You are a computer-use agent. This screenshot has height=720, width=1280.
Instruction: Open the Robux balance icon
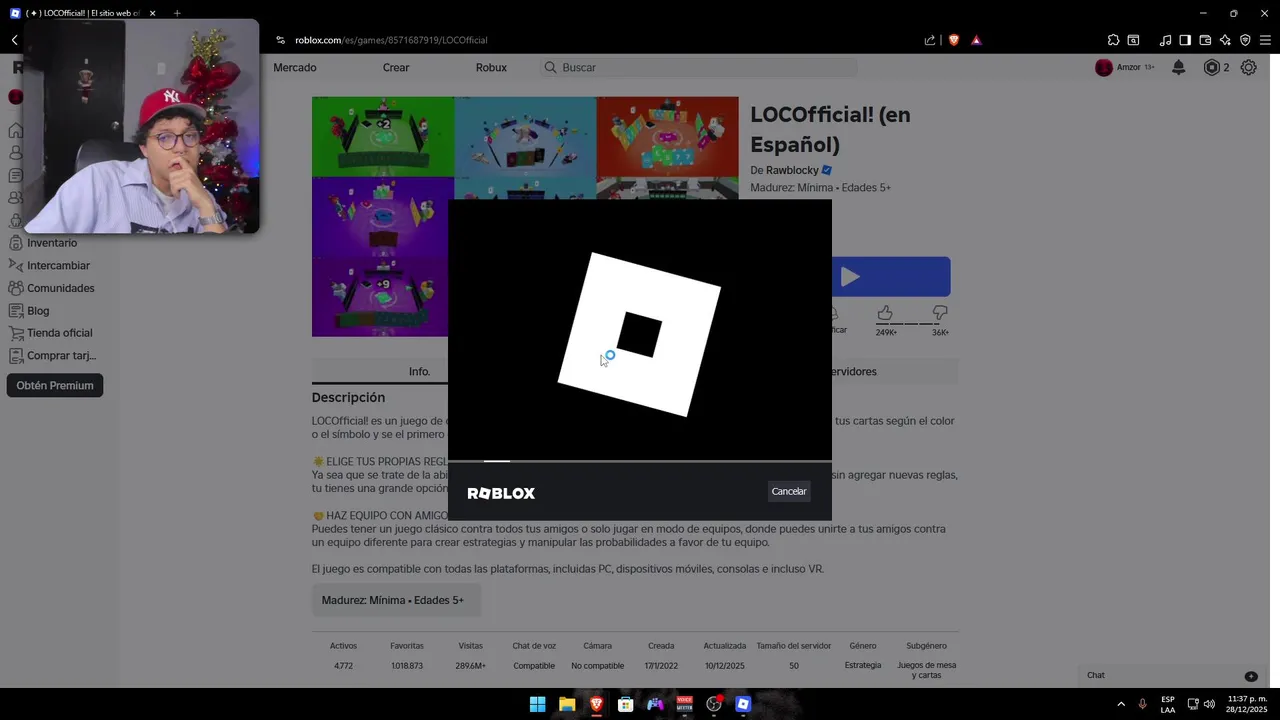coord(1212,67)
